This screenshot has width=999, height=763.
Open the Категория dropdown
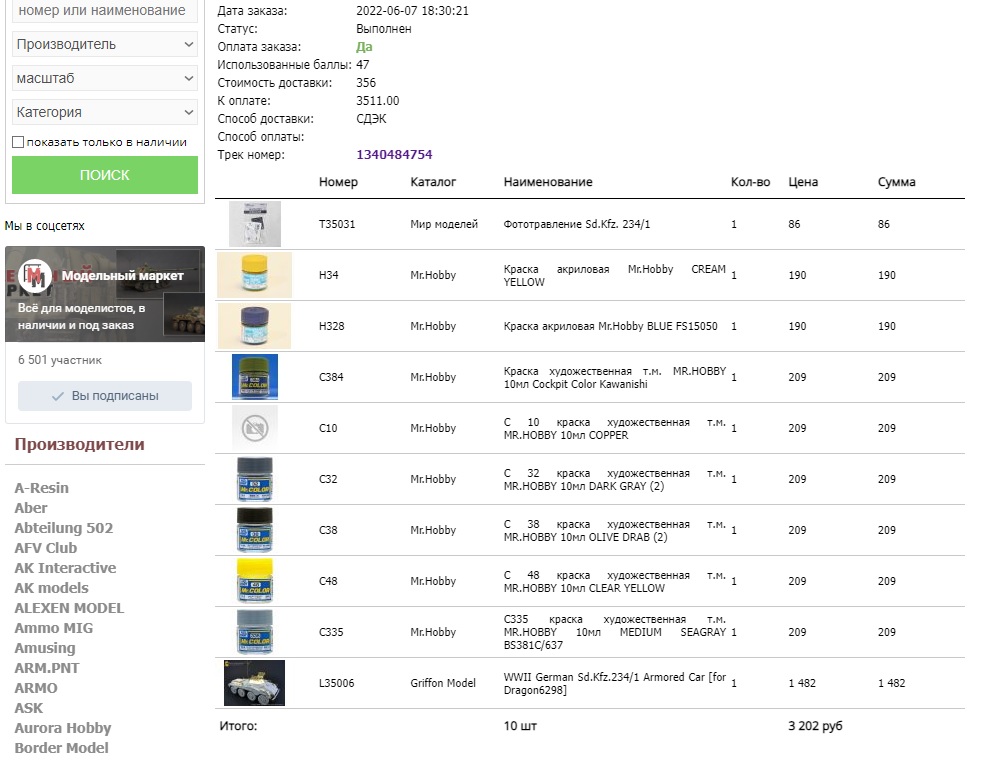point(104,112)
